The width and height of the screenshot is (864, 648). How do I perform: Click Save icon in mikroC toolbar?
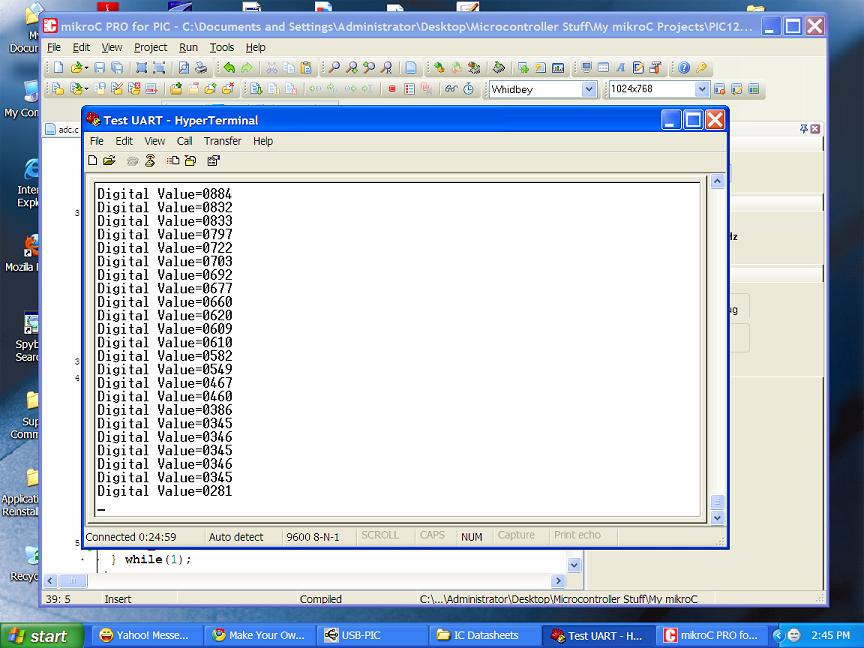click(100, 68)
